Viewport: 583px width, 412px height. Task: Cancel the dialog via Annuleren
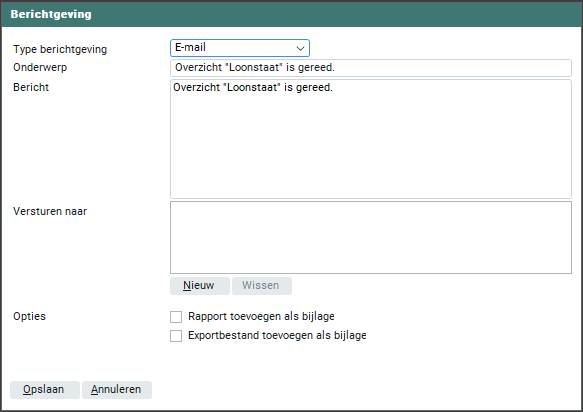(117, 390)
